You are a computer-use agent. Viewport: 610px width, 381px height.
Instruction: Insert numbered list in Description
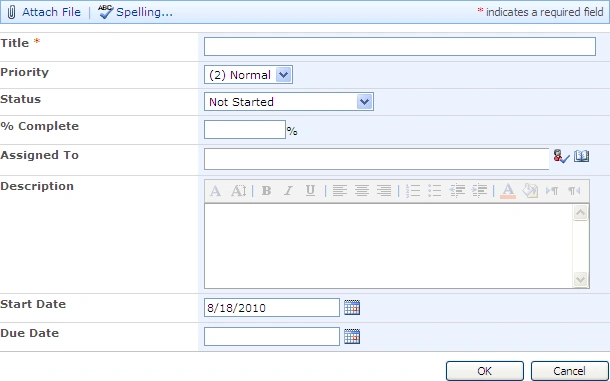(413, 191)
